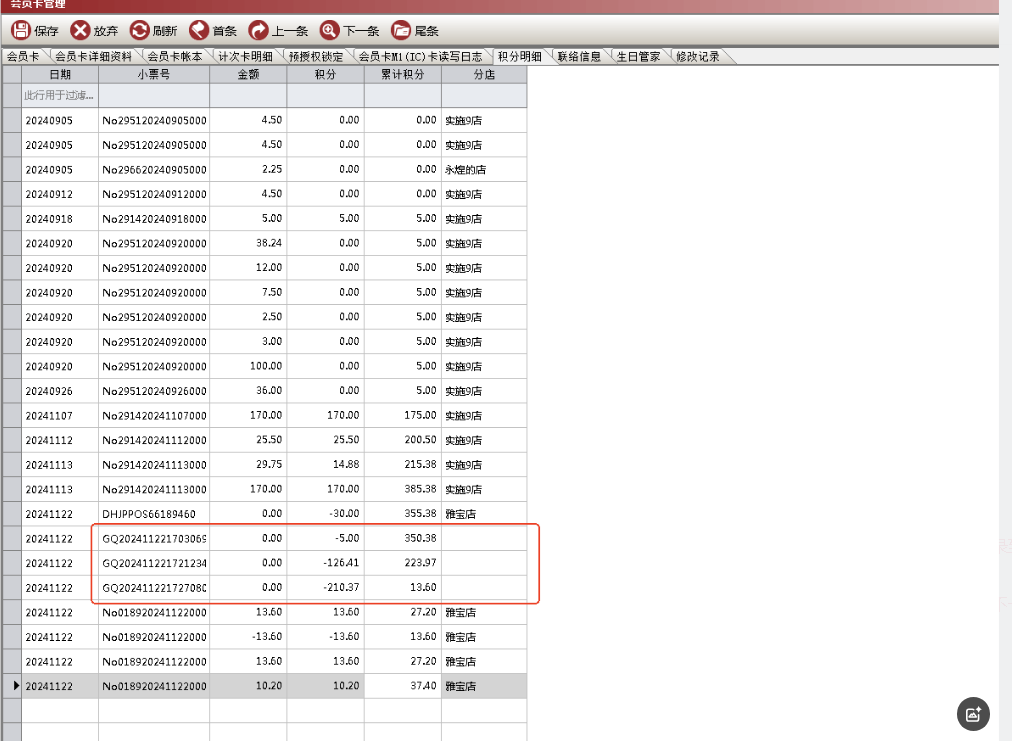Select the current-row indicator arrow

(x=16, y=685)
